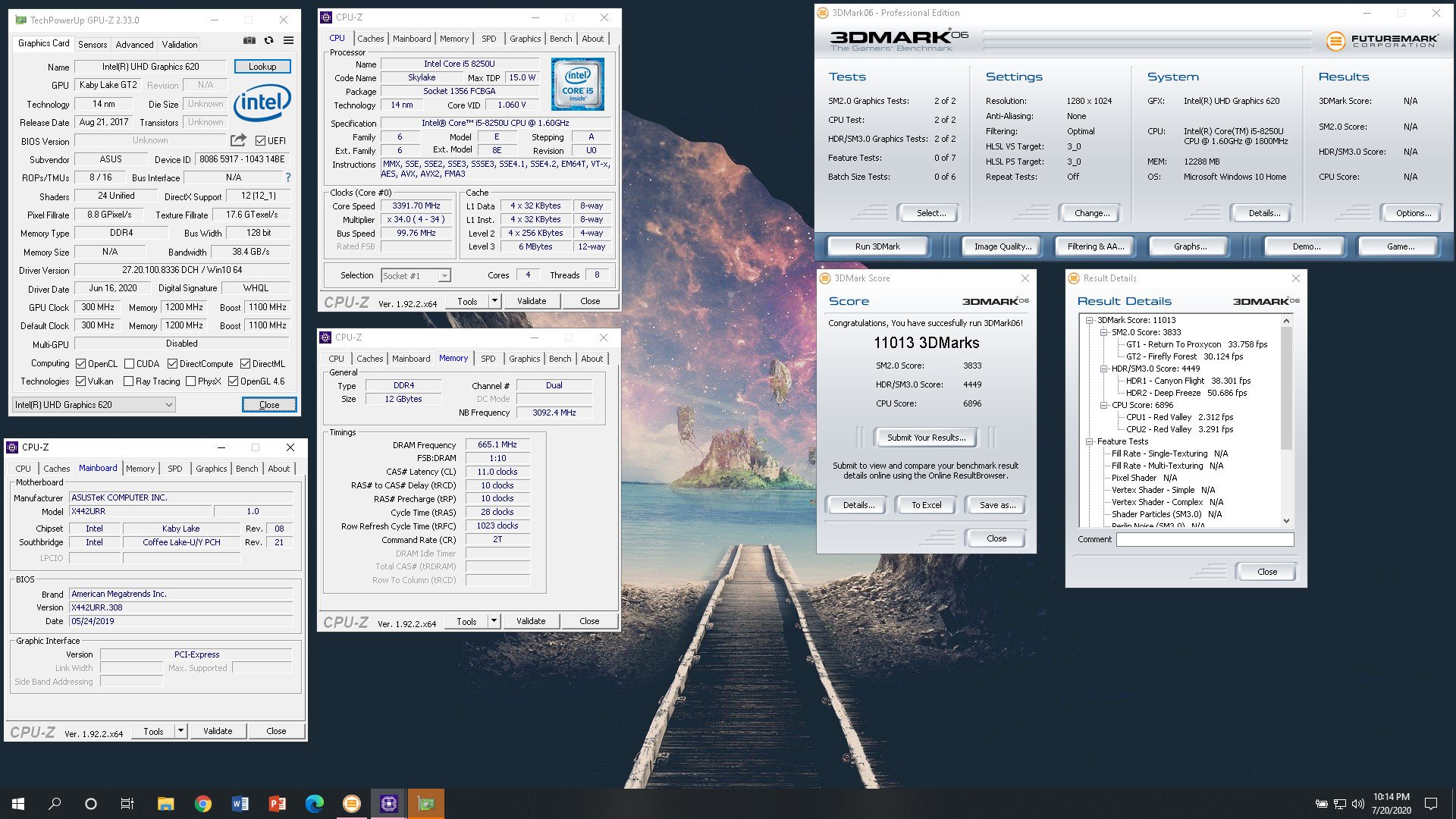Click the Futuremark Corporation logo
The height and width of the screenshot is (819, 1456).
point(1382,41)
